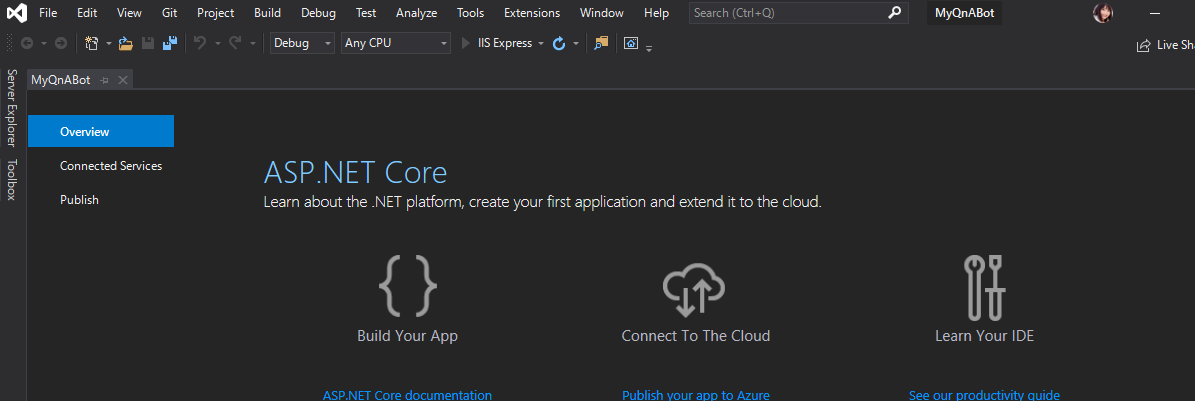The height and width of the screenshot is (401, 1195).
Task: Click the search magnifier icon
Action: tap(895, 13)
